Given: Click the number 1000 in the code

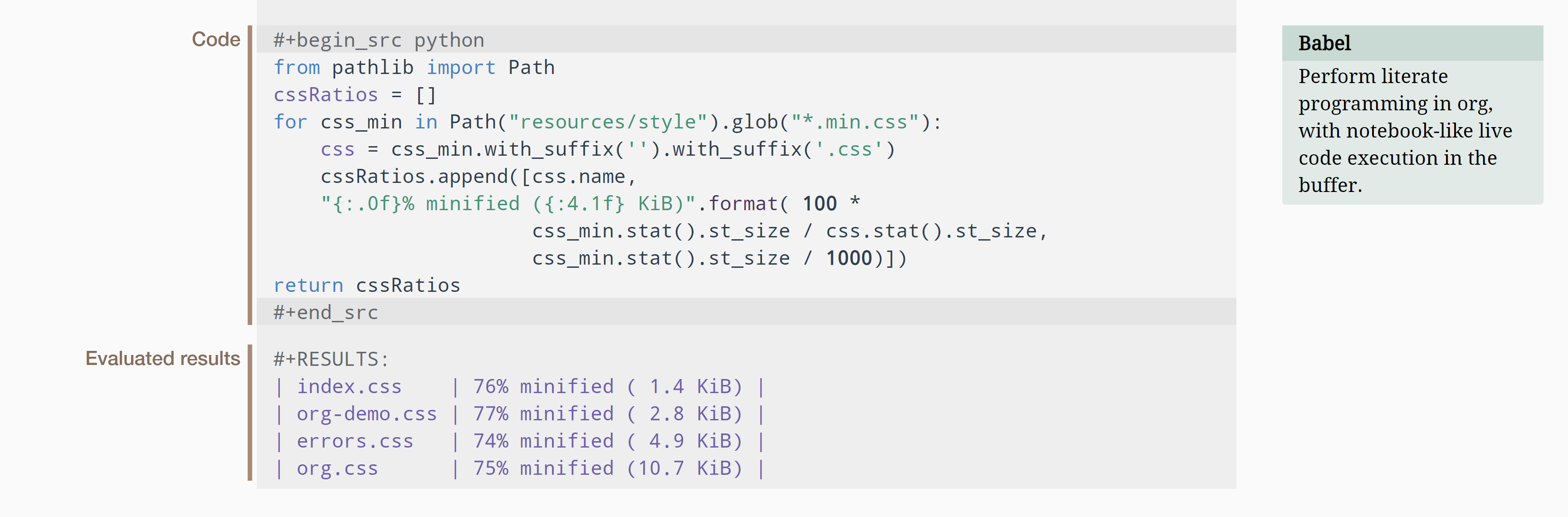Looking at the screenshot, I should point(849,258).
